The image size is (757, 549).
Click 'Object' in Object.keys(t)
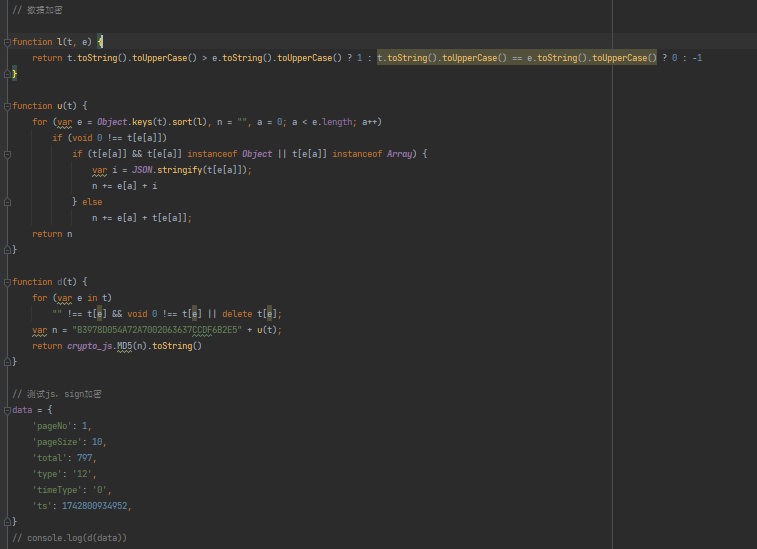pyautogui.click(x=112, y=122)
